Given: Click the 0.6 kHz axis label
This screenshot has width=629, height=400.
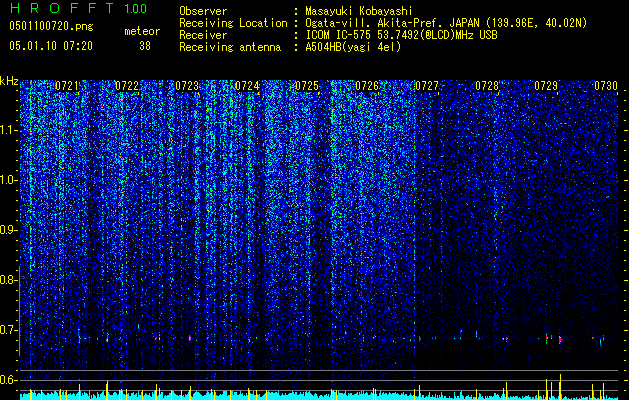Looking at the screenshot, I should click(8, 380).
